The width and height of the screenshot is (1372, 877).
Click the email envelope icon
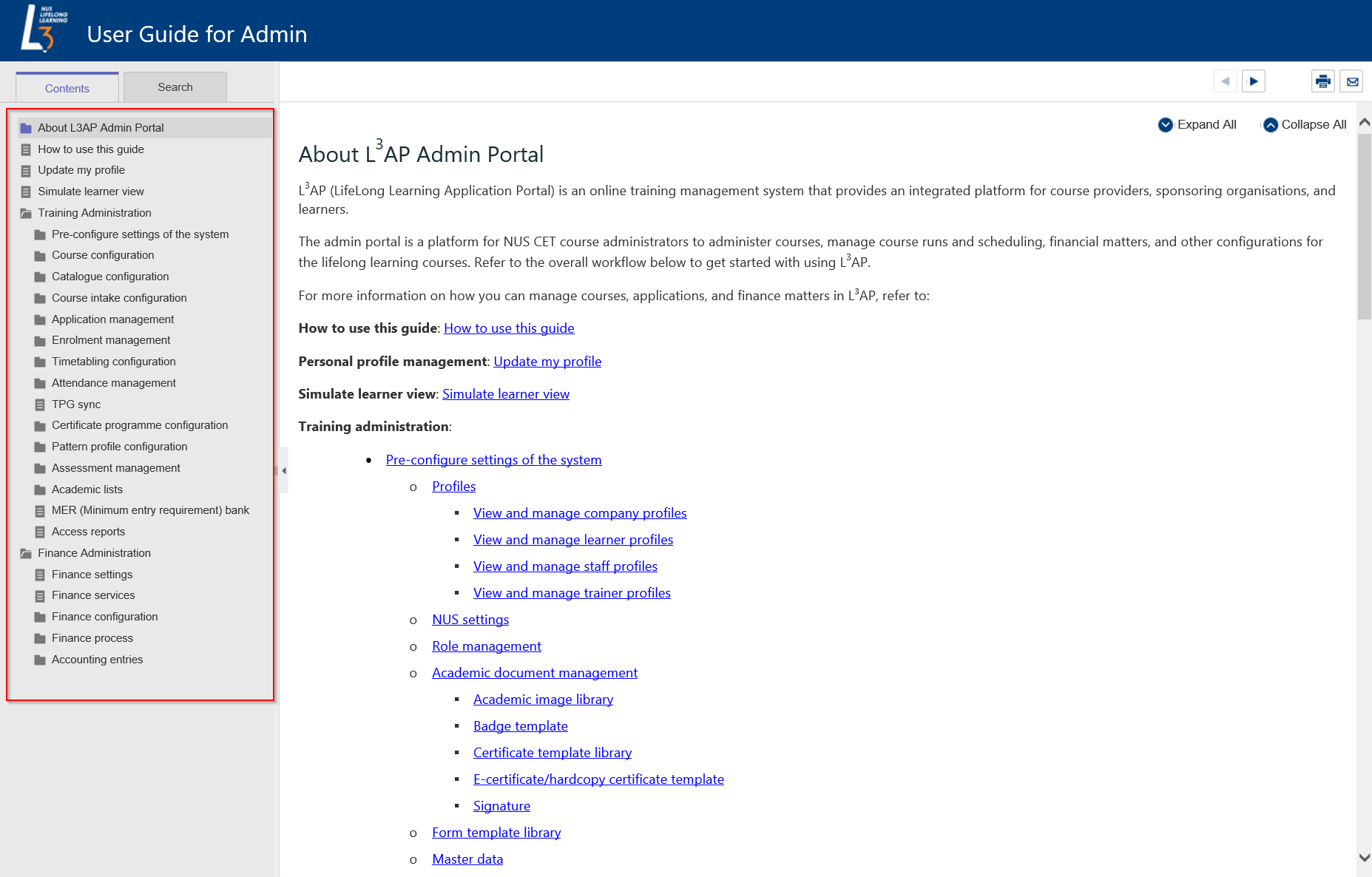coord(1352,81)
